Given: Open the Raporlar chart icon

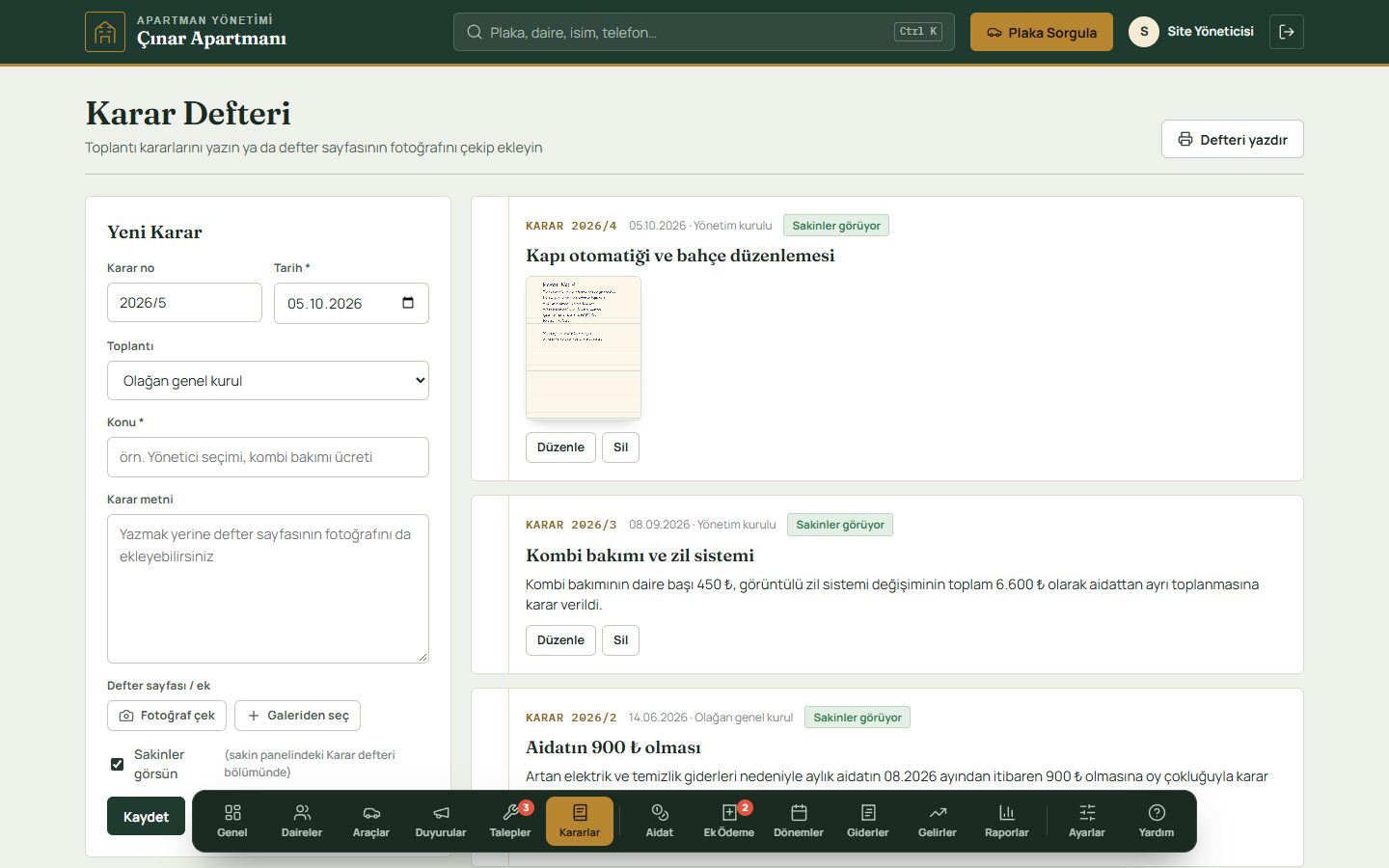Looking at the screenshot, I should (x=1007, y=821).
